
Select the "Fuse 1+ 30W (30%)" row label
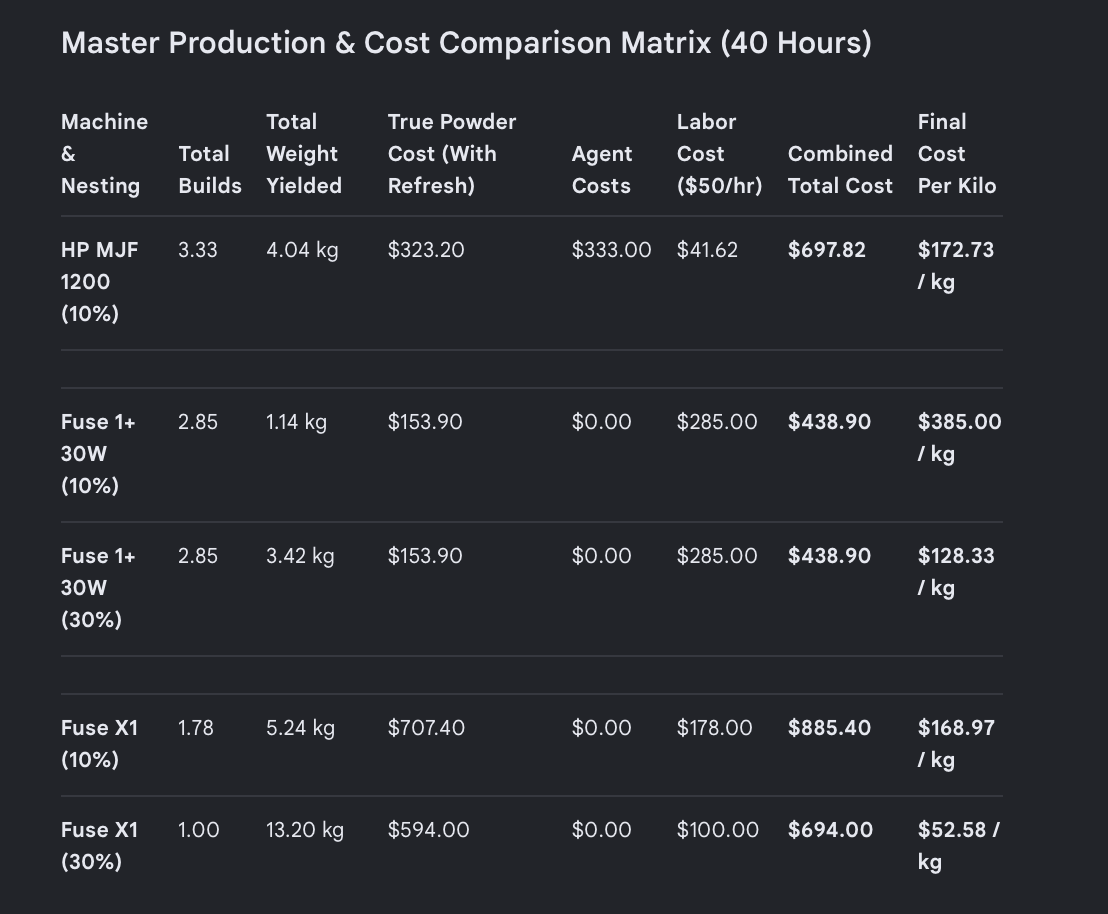coord(98,587)
